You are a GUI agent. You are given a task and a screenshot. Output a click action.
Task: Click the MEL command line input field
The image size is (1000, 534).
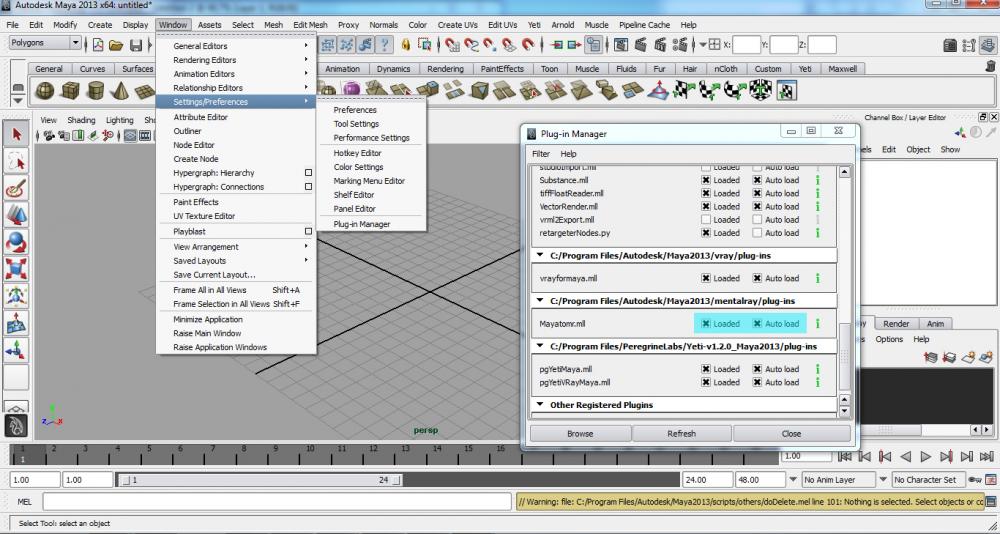[277, 501]
